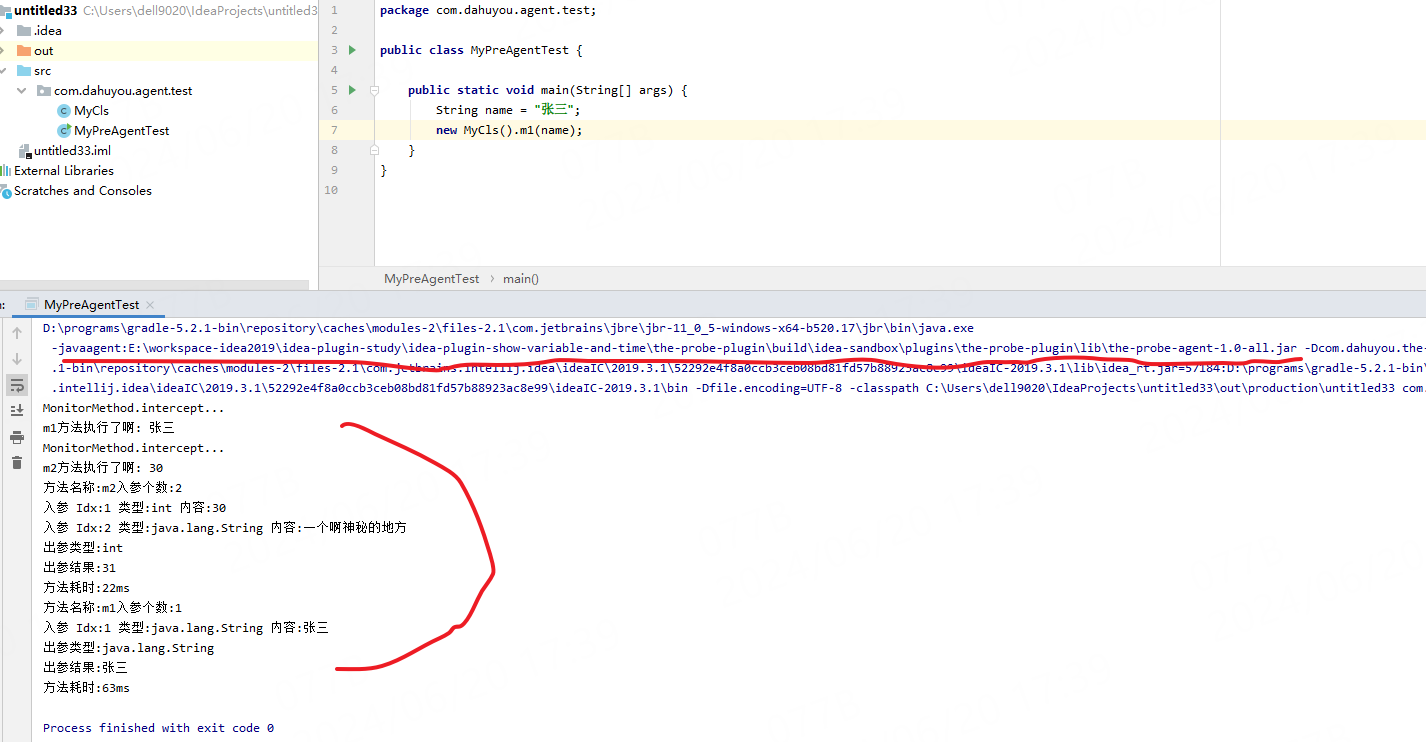Viewport: 1426px width, 742px height.
Task: Fold the main method at line 5
Action: 374,90
